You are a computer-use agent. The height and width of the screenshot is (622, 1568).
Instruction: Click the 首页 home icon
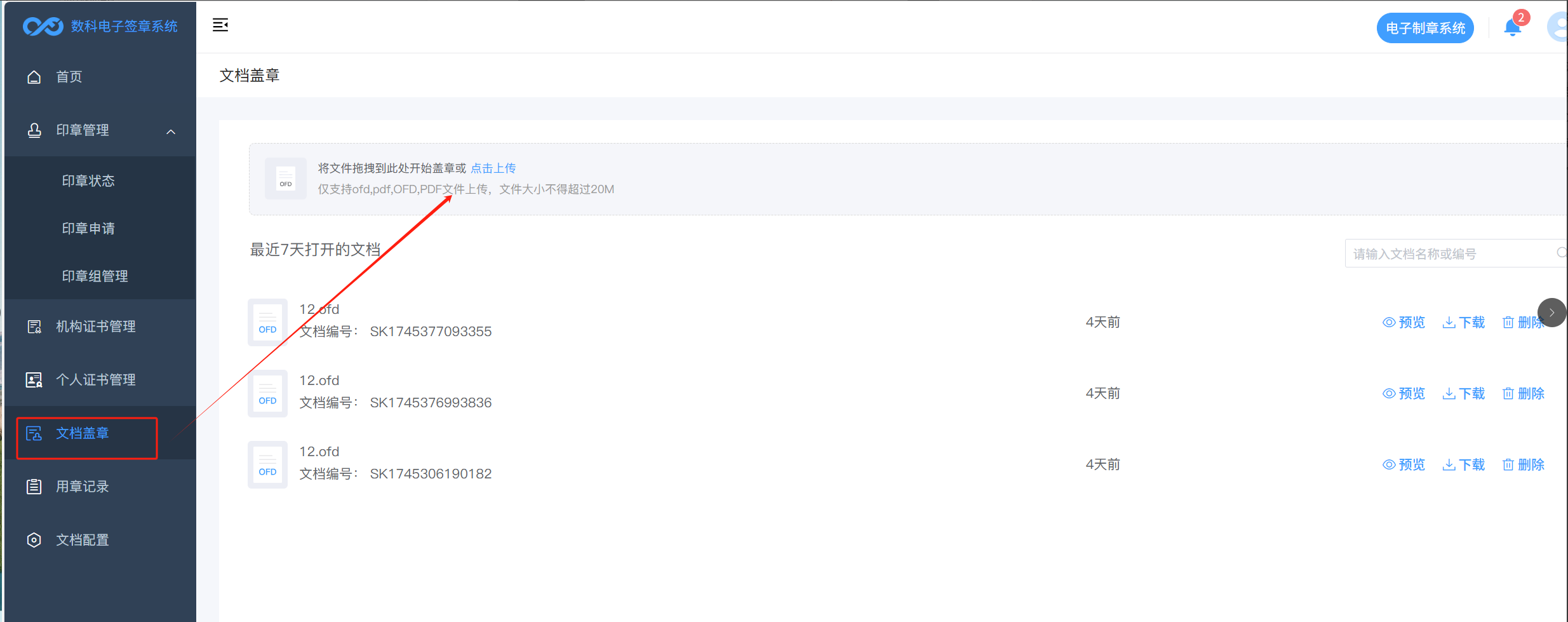tap(34, 77)
